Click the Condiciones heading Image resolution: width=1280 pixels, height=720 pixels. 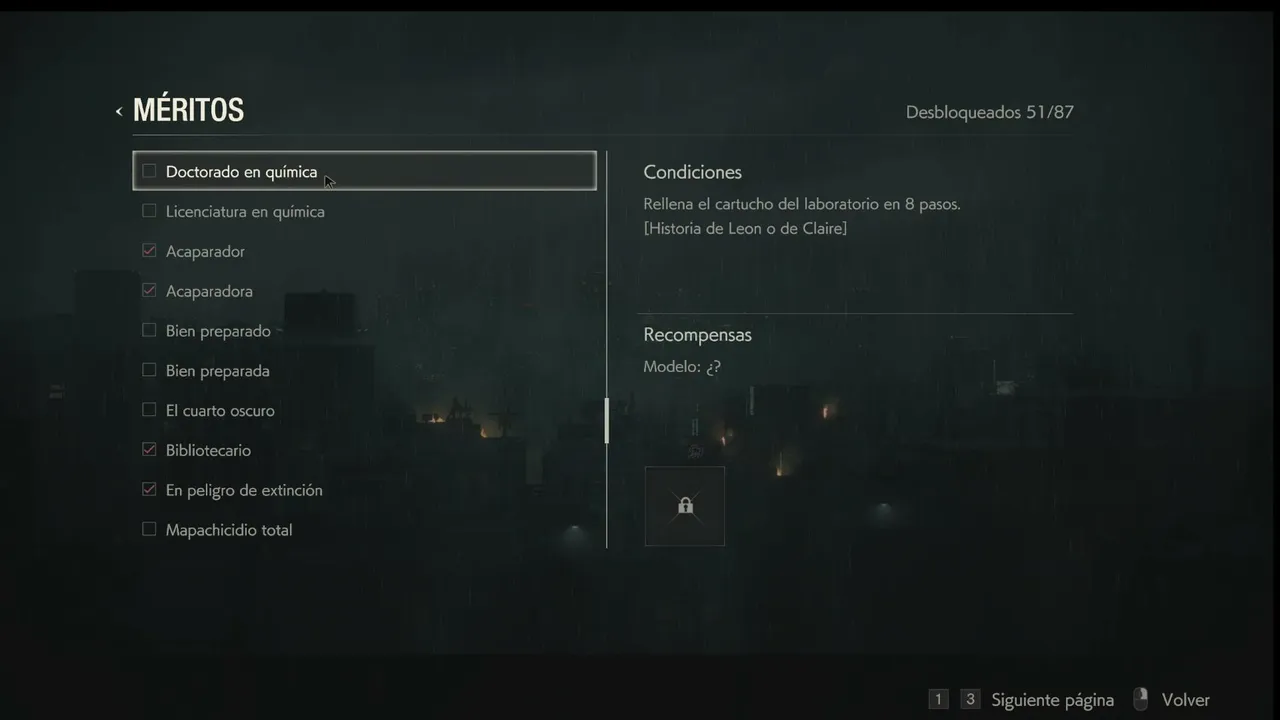[x=693, y=172]
